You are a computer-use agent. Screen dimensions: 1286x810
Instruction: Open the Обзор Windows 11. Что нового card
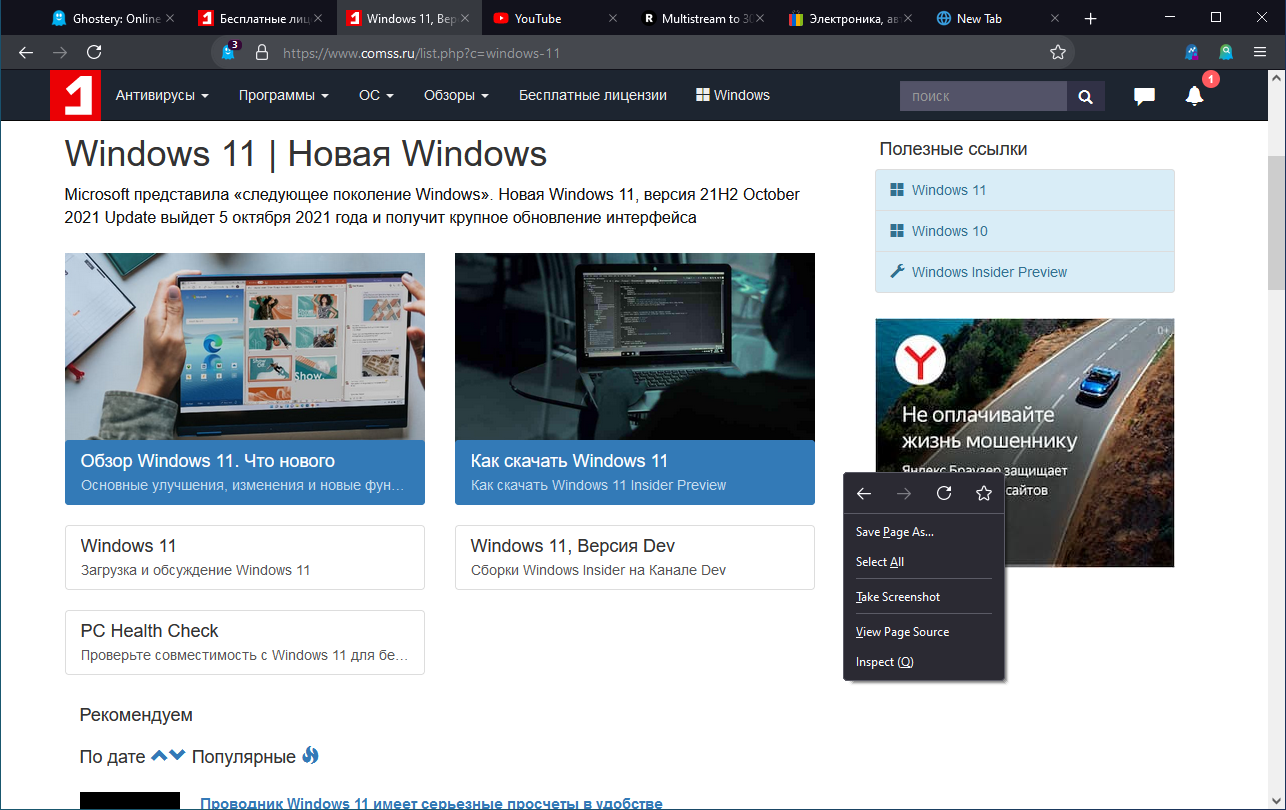[x=245, y=472]
